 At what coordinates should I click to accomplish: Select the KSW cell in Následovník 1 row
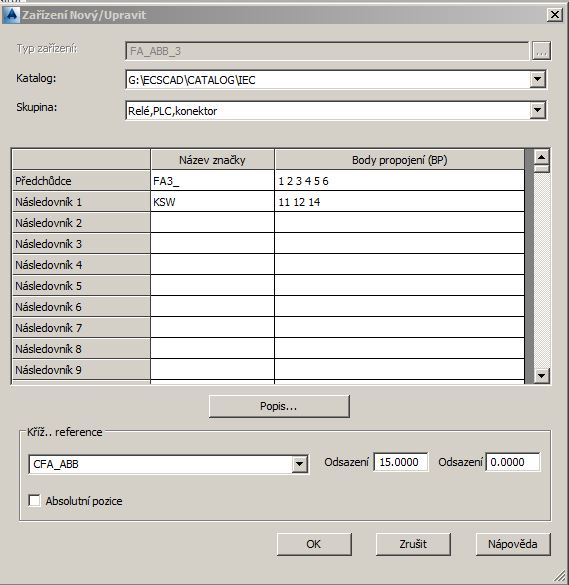[x=212, y=202]
